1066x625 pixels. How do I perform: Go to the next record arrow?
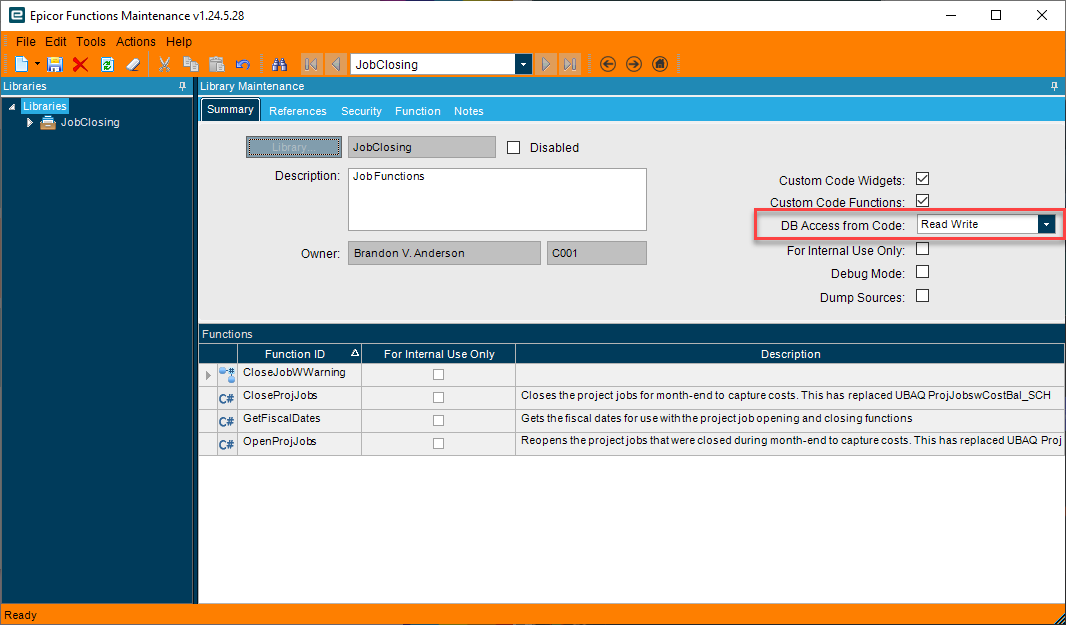545,64
